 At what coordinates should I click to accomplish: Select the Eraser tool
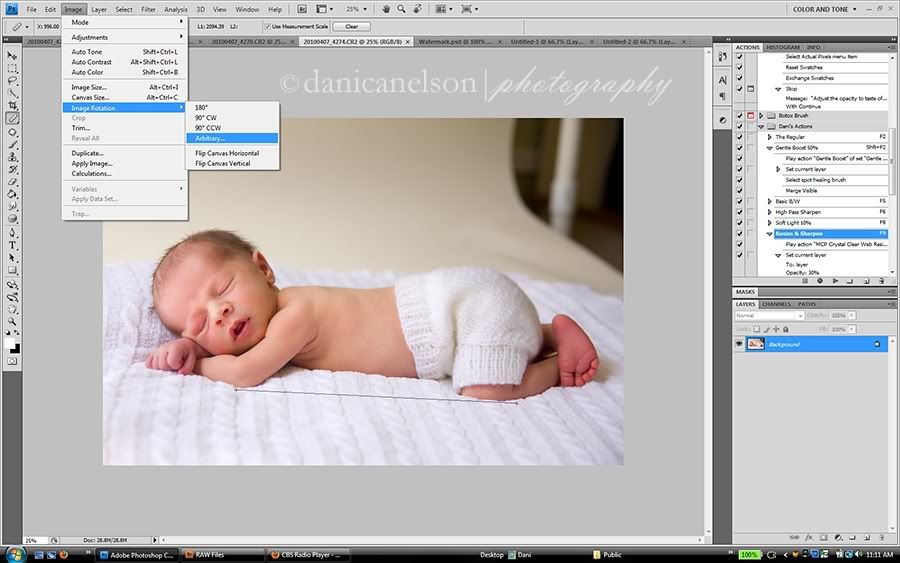[x=12, y=182]
